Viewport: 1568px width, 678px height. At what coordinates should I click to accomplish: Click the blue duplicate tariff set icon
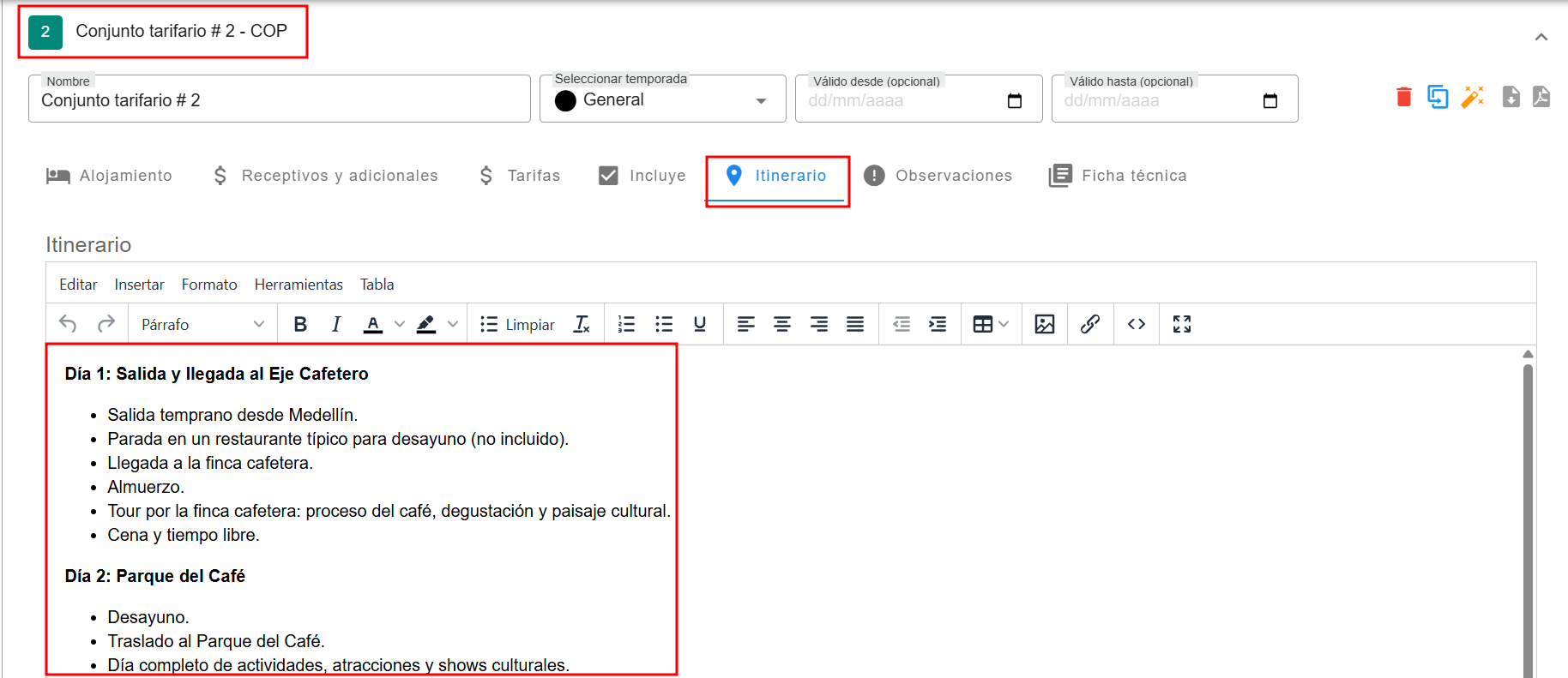[1438, 97]
